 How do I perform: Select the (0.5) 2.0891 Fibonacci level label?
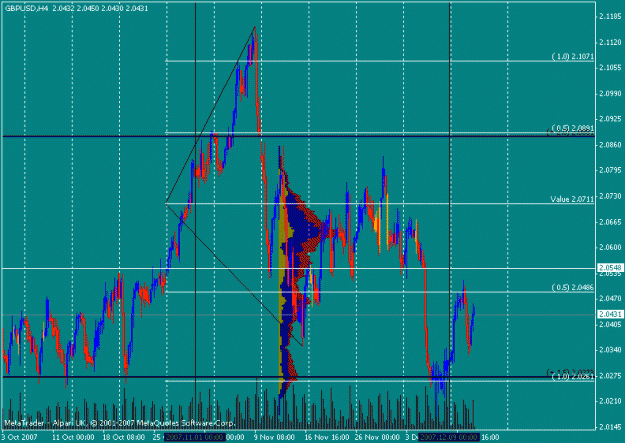click(572, 128)
